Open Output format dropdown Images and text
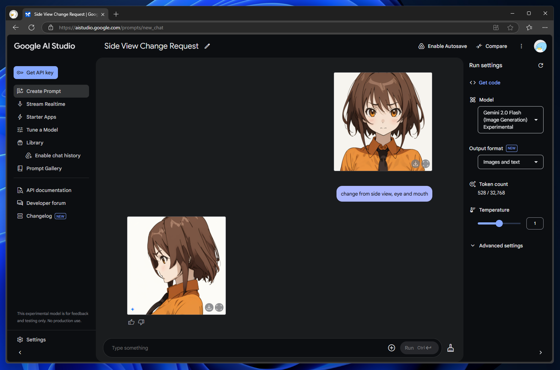The width and height of the screenshot is (560, 370). point(510,162)
